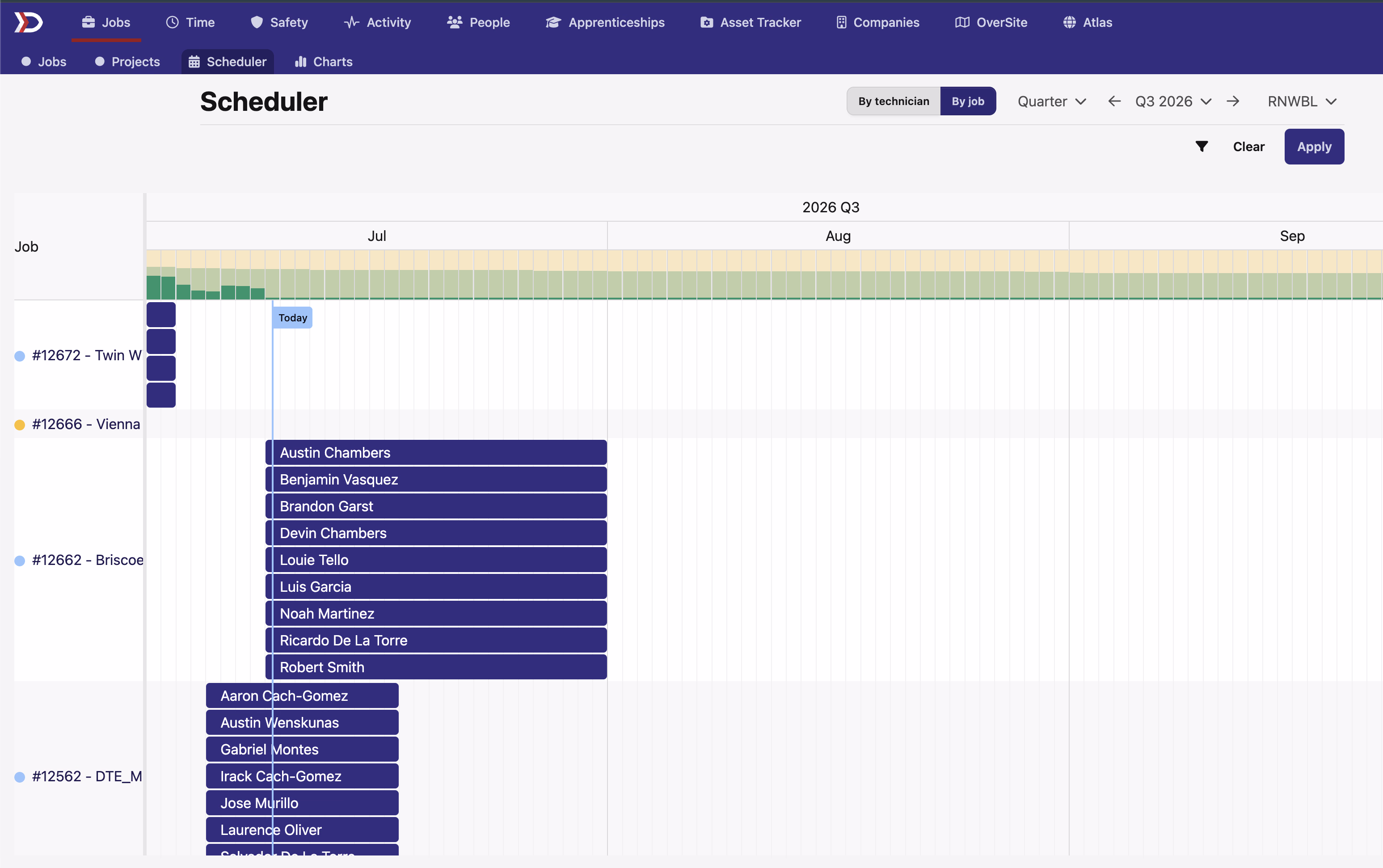Switch to By job view
Viewport: 1383px width, 868px height.
pos(968,101)
